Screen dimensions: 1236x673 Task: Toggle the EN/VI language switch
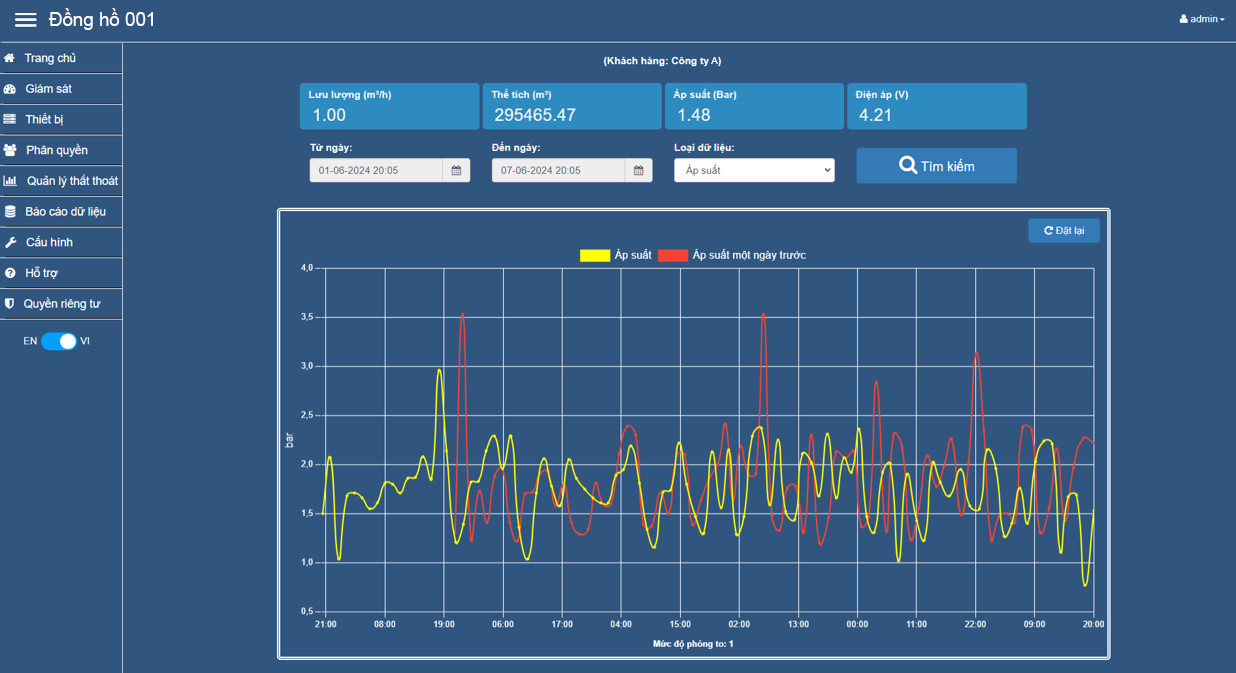pyautogui.click(x=59, y=341)
